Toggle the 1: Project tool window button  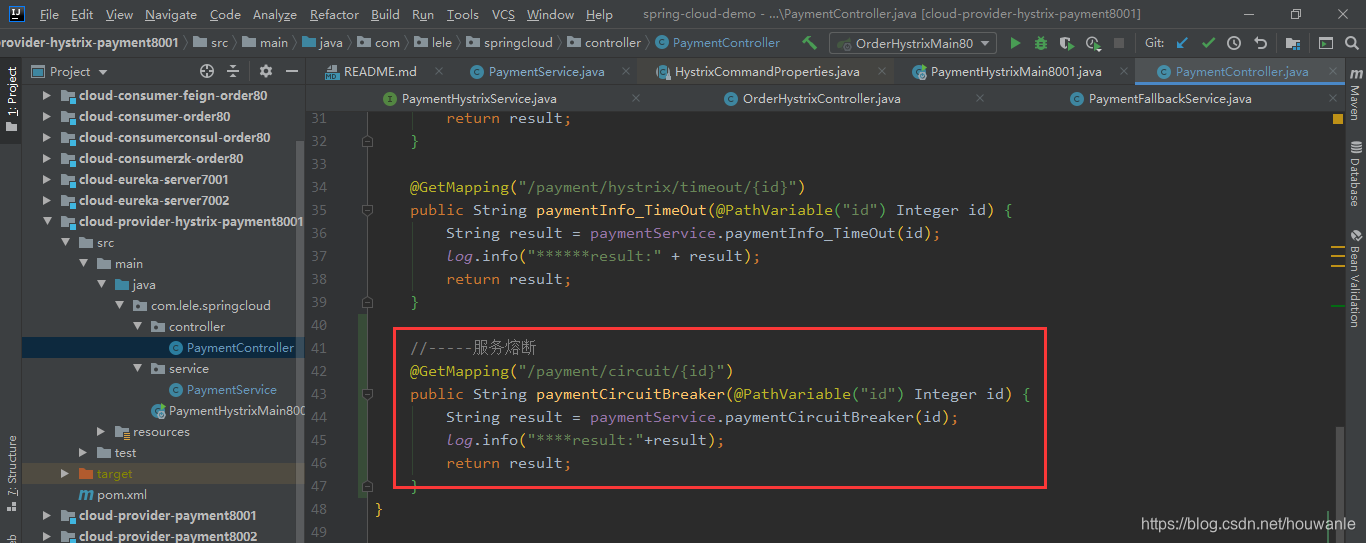point(11,100)
